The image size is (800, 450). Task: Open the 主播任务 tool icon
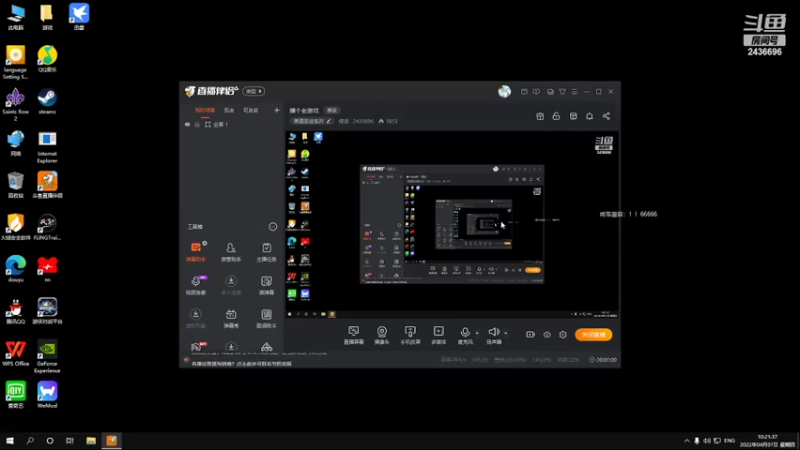(266, 252)
